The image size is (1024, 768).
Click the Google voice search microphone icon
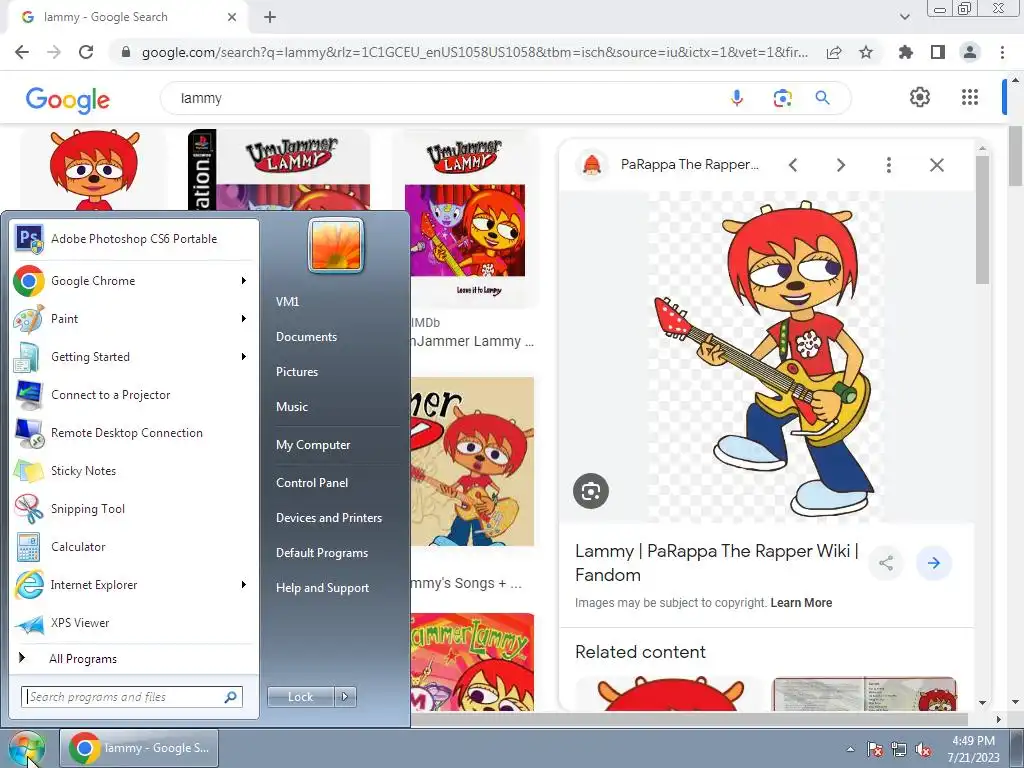737,98
